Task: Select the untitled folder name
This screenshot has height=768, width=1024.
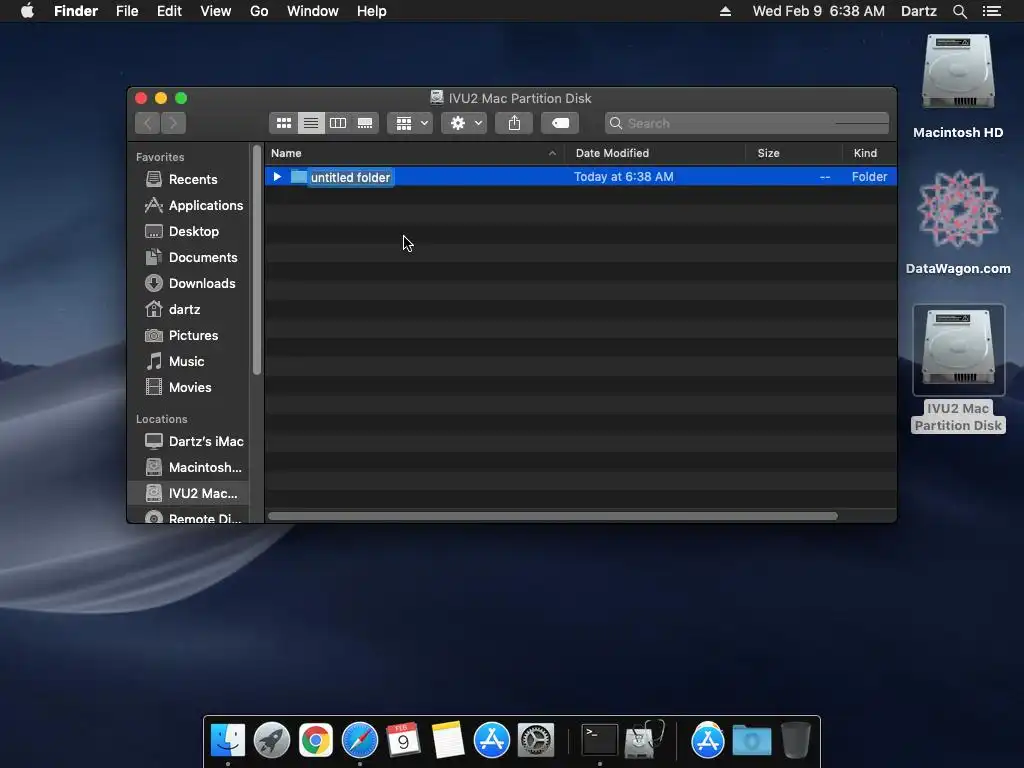Action: 351,177
